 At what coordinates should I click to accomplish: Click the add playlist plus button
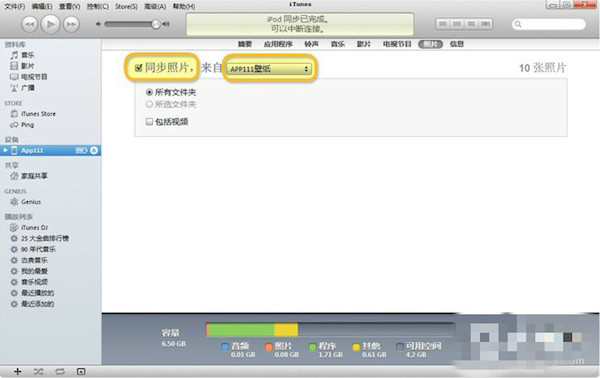point(17,371)
